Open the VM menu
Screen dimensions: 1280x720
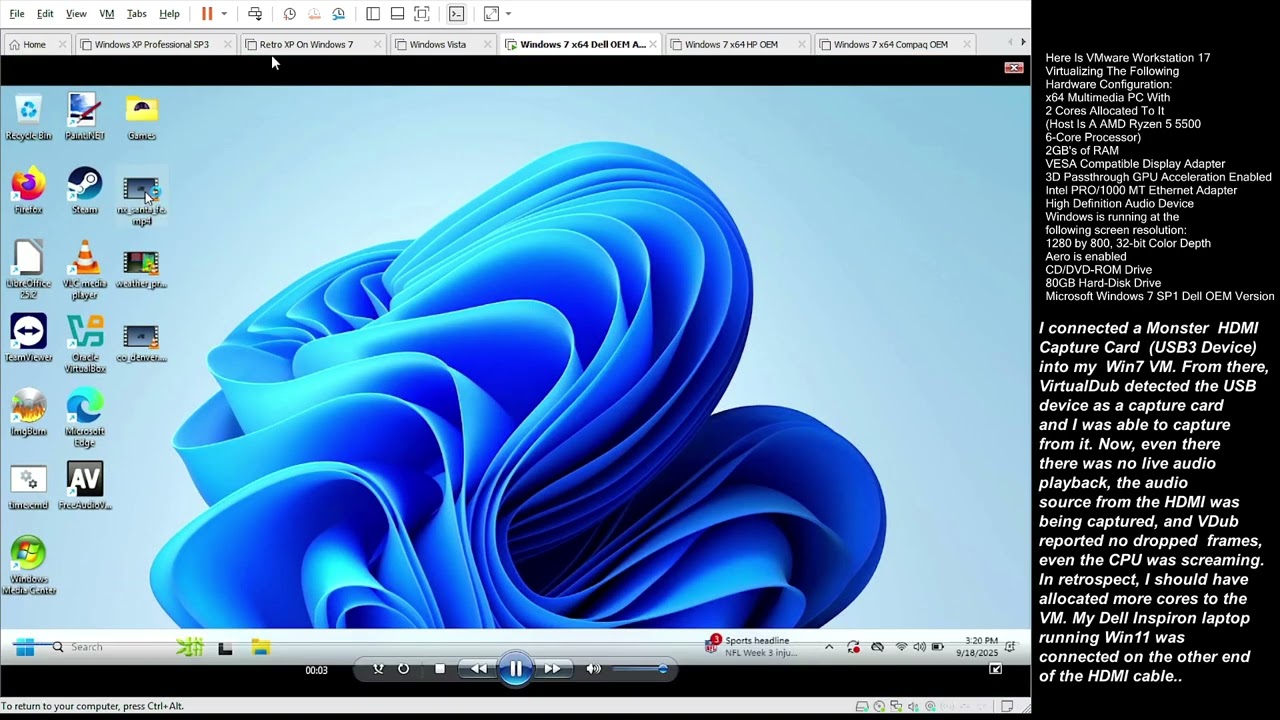[x=107, y=14]
